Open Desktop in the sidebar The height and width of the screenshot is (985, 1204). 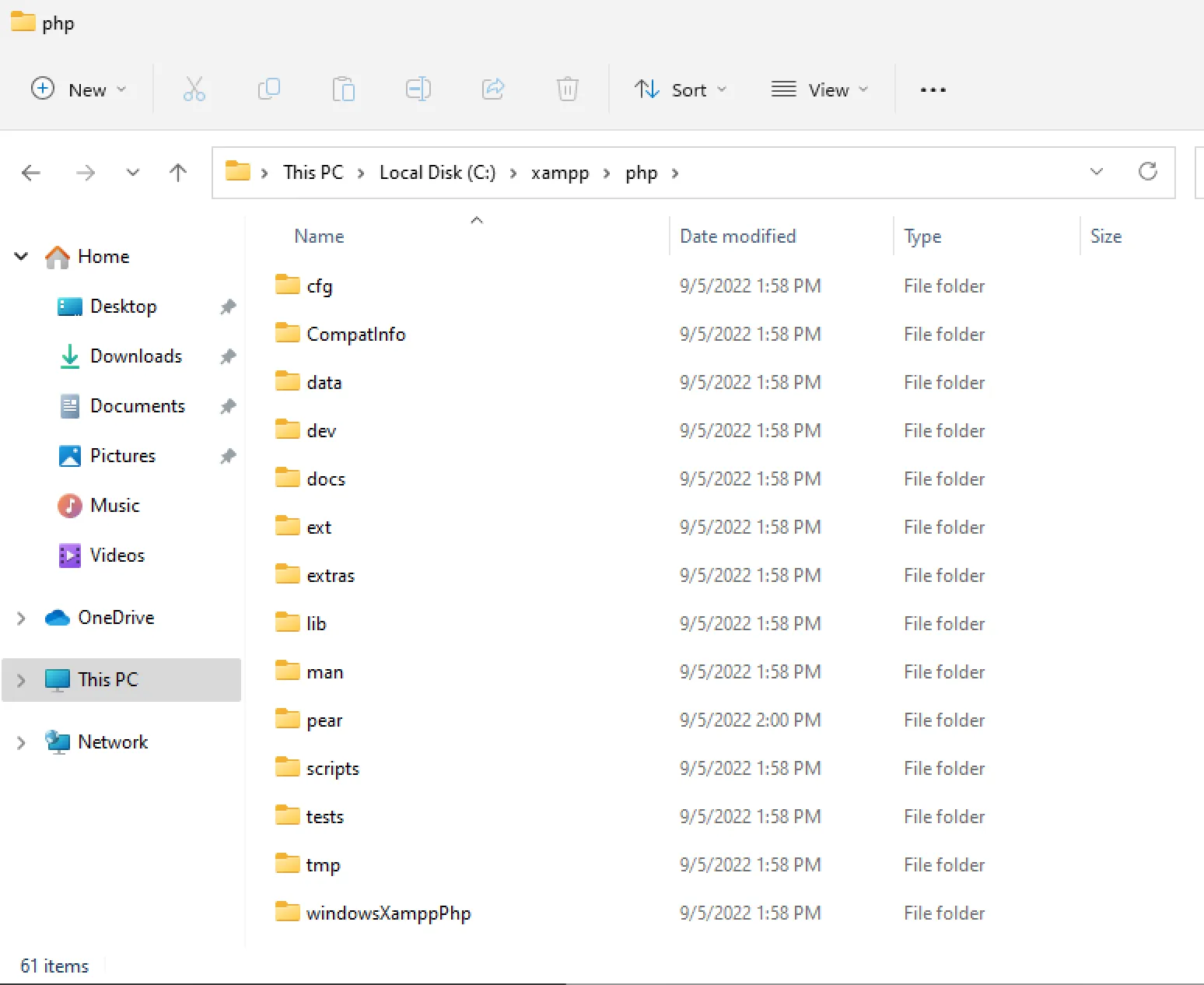[x=124, y=307]
